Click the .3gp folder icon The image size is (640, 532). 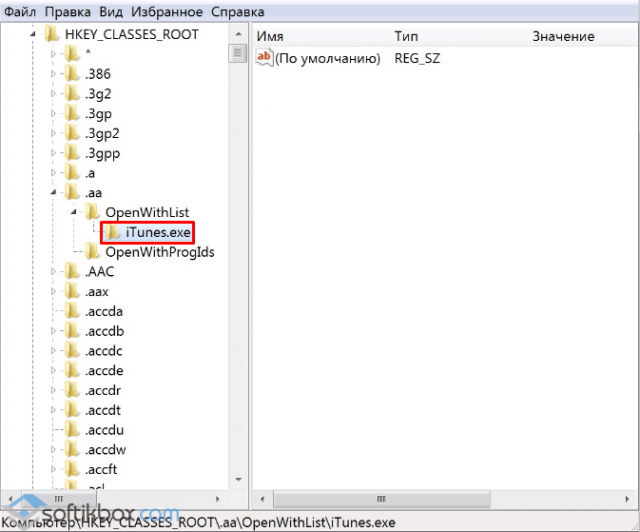point(72,113)
